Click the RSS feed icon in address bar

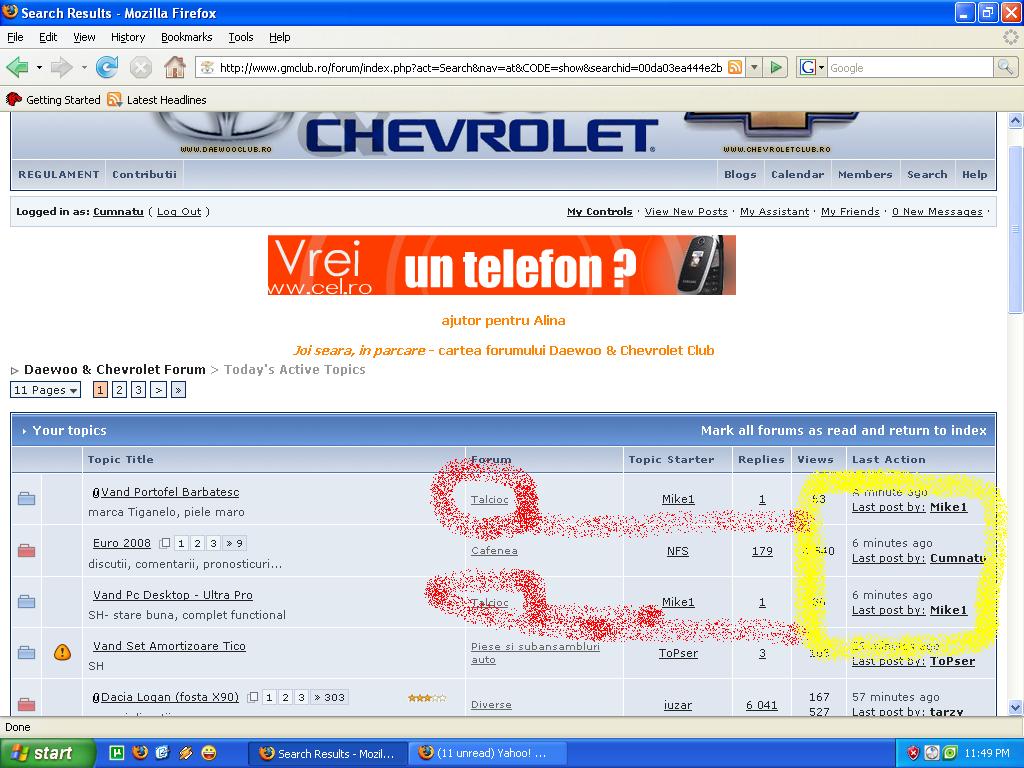coord(735,68)
